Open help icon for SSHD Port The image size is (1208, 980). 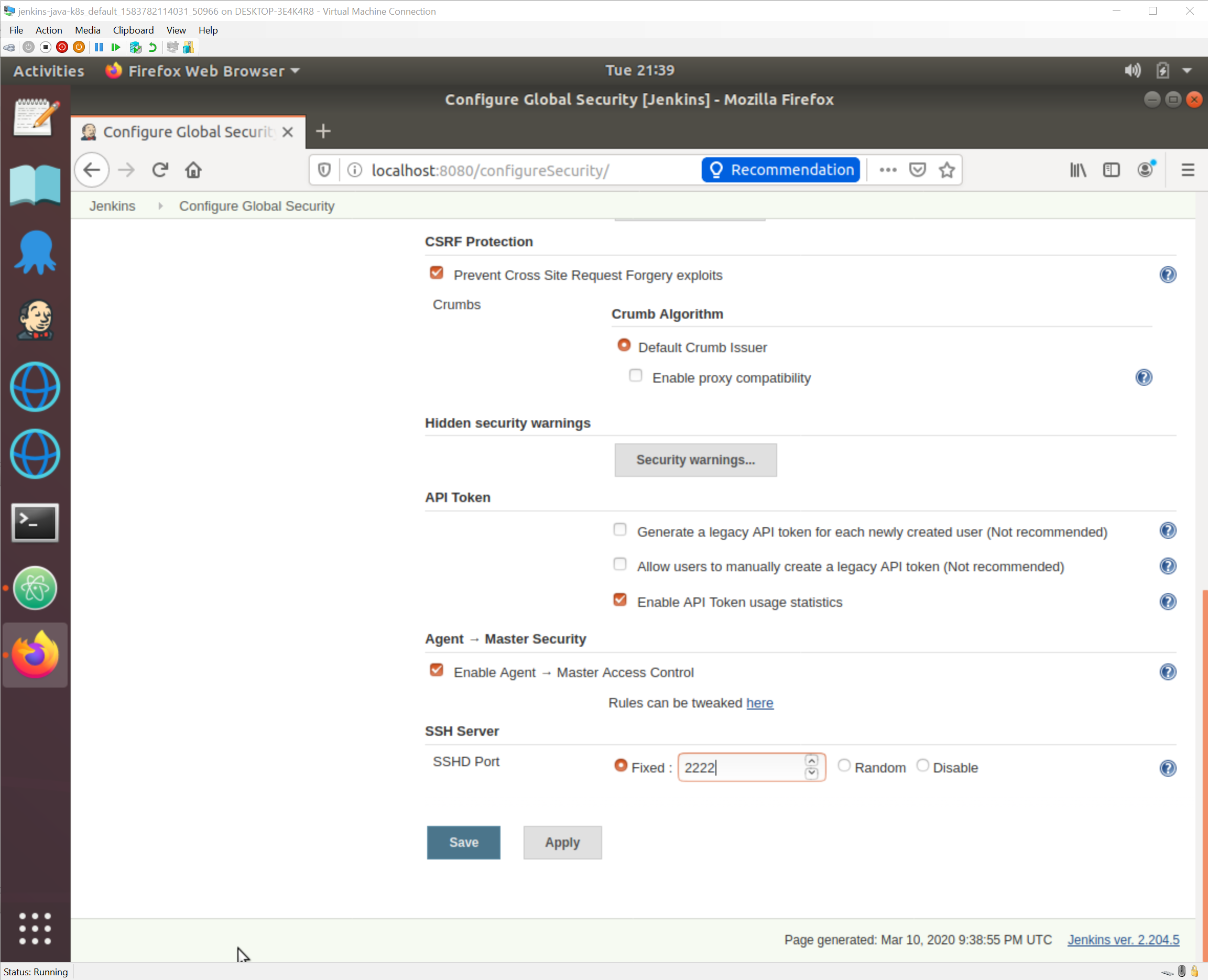click(x=1167, y=768)
